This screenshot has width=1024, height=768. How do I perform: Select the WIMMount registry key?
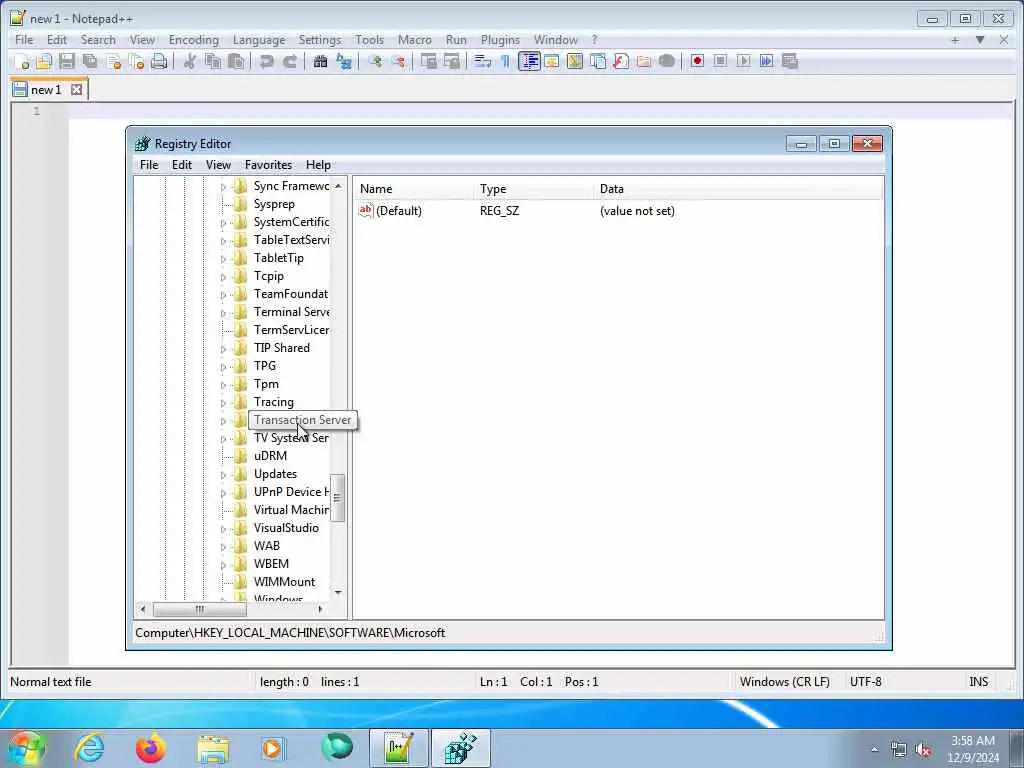click(x=284, y=582)
